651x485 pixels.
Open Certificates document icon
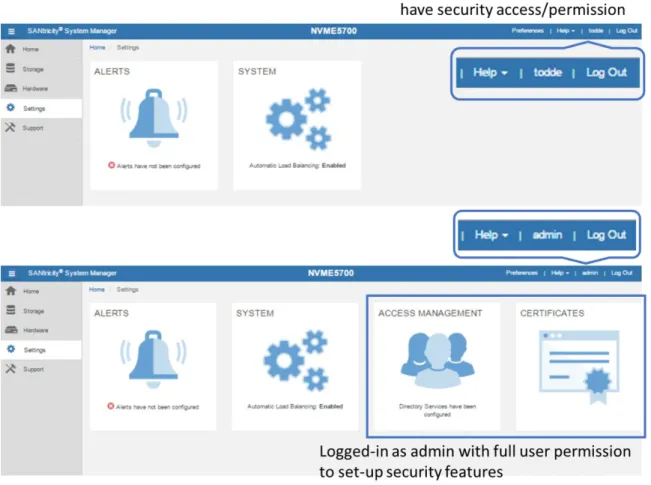tap(579, 367)
